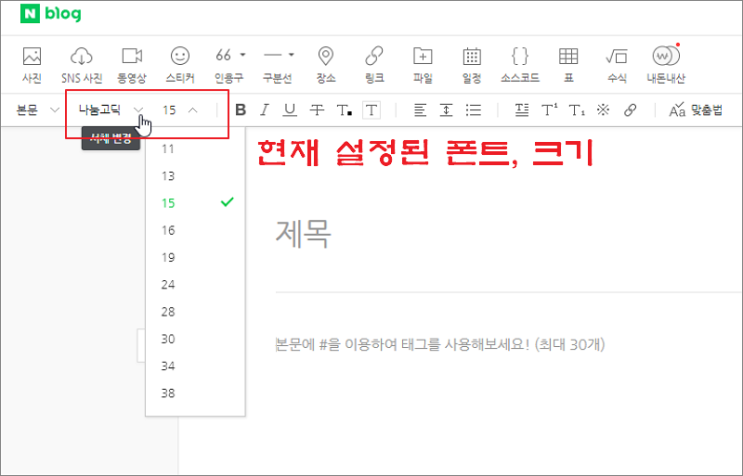Viewport: 743px width, 476px height.
Task: Open the text alignment options
Action: tap(419, 110)
